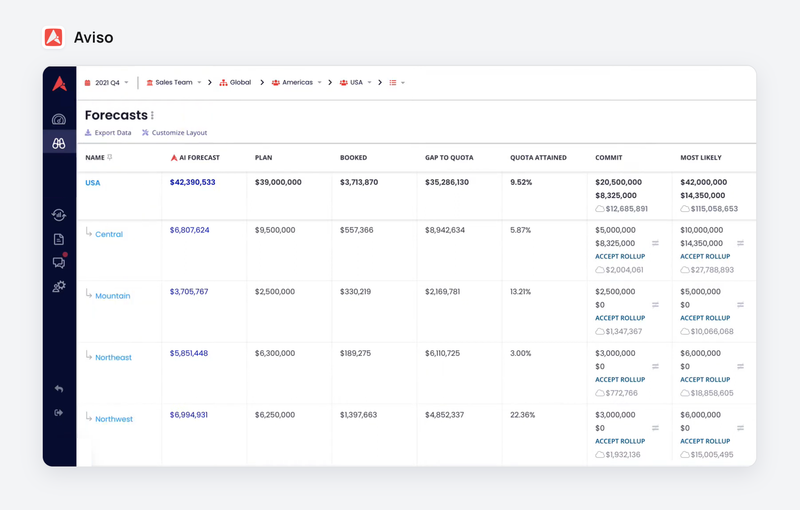Click the Forecasts title options dots
The height and width of the screenshot is (510, 800).
[x=152, y=115]
